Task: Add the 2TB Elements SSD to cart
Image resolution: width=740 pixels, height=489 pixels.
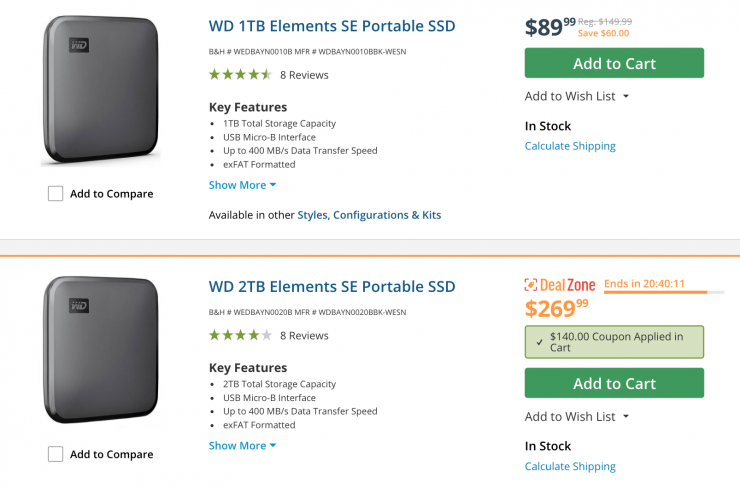Action: coord(614,383)
